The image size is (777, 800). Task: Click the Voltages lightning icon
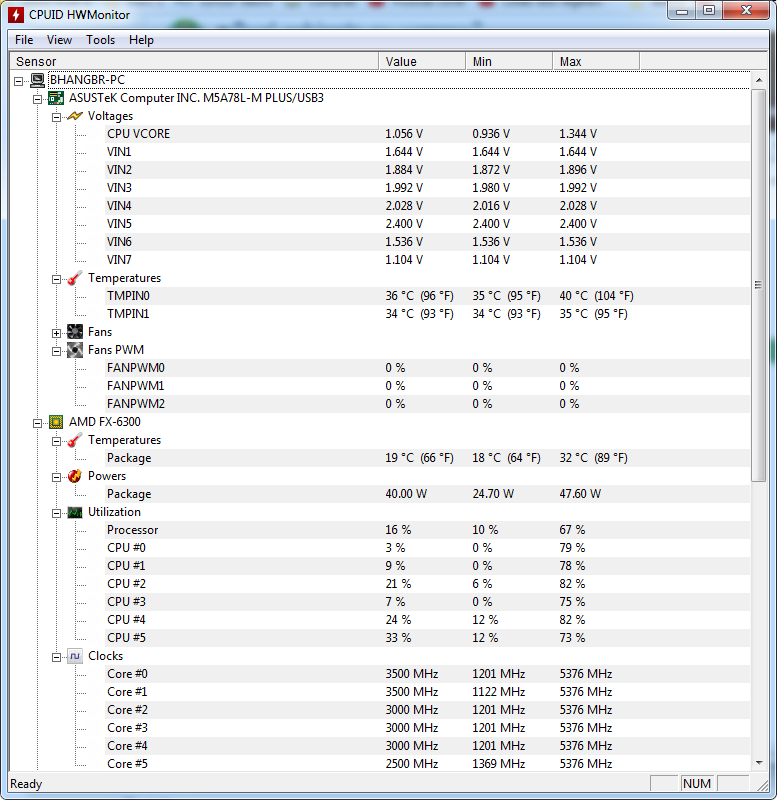click(75, 116)
